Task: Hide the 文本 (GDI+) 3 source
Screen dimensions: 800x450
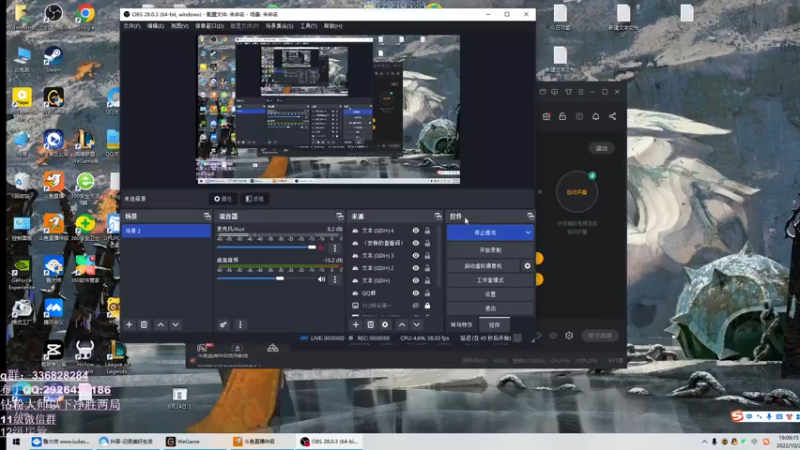Action: [416, 256]
